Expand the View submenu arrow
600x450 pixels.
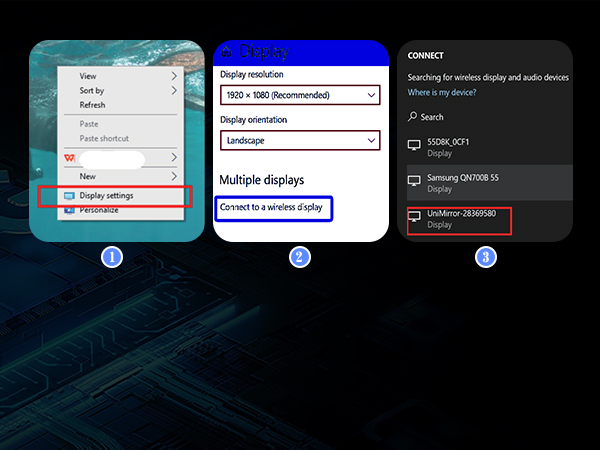(x=174, y=75)
